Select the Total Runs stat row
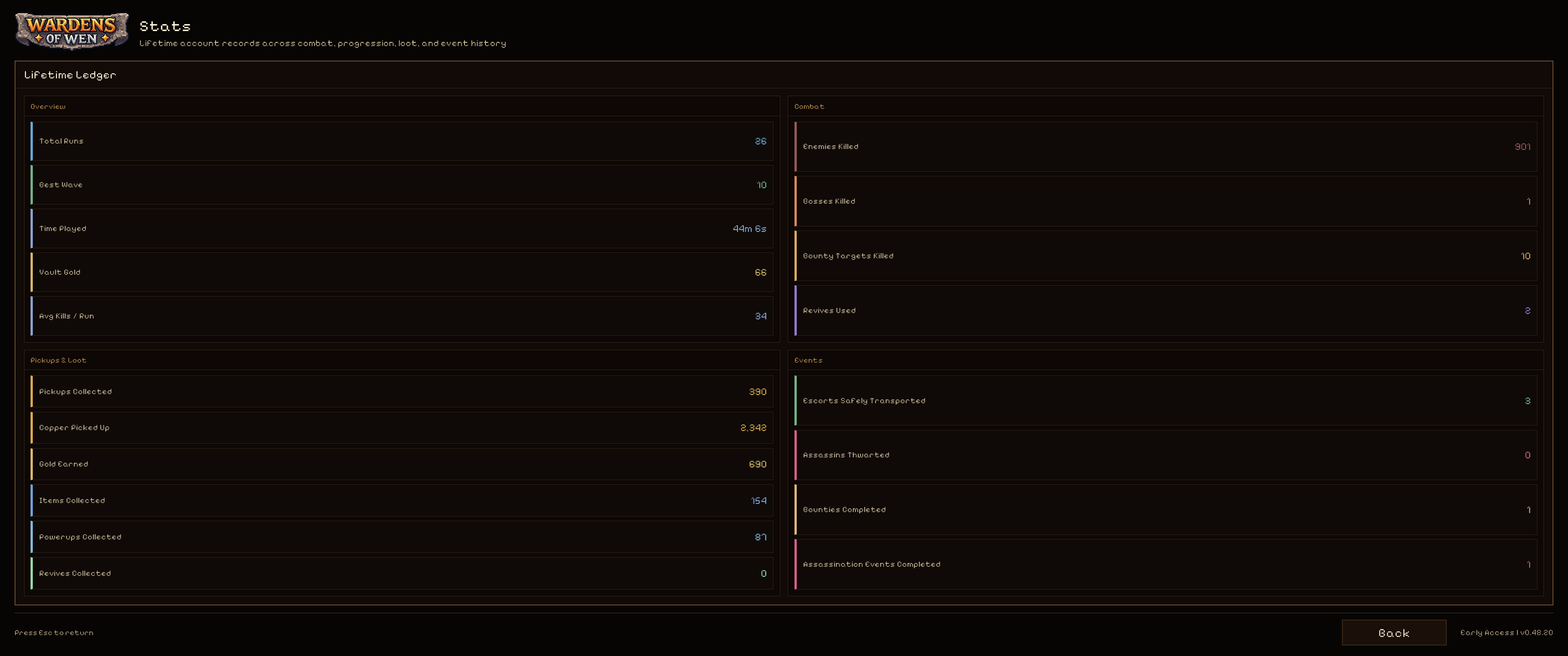The width and height of the screenshot is (1568, 656). pos(402,141)
